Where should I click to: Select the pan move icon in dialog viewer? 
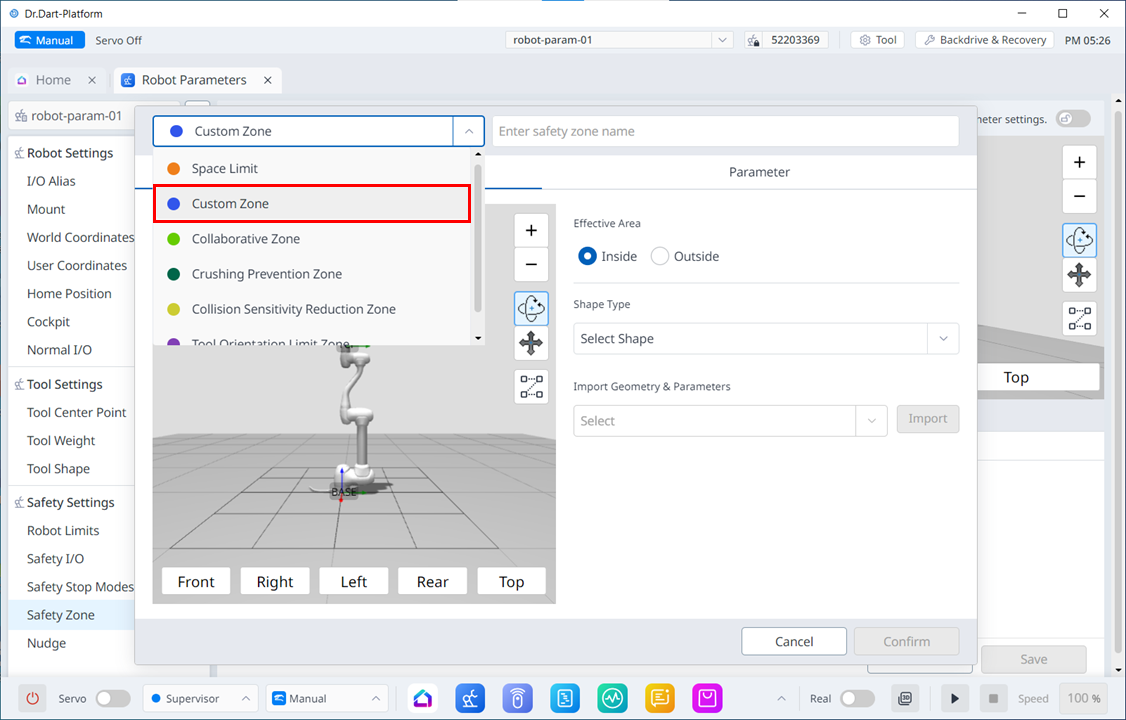tap(531, 344)
